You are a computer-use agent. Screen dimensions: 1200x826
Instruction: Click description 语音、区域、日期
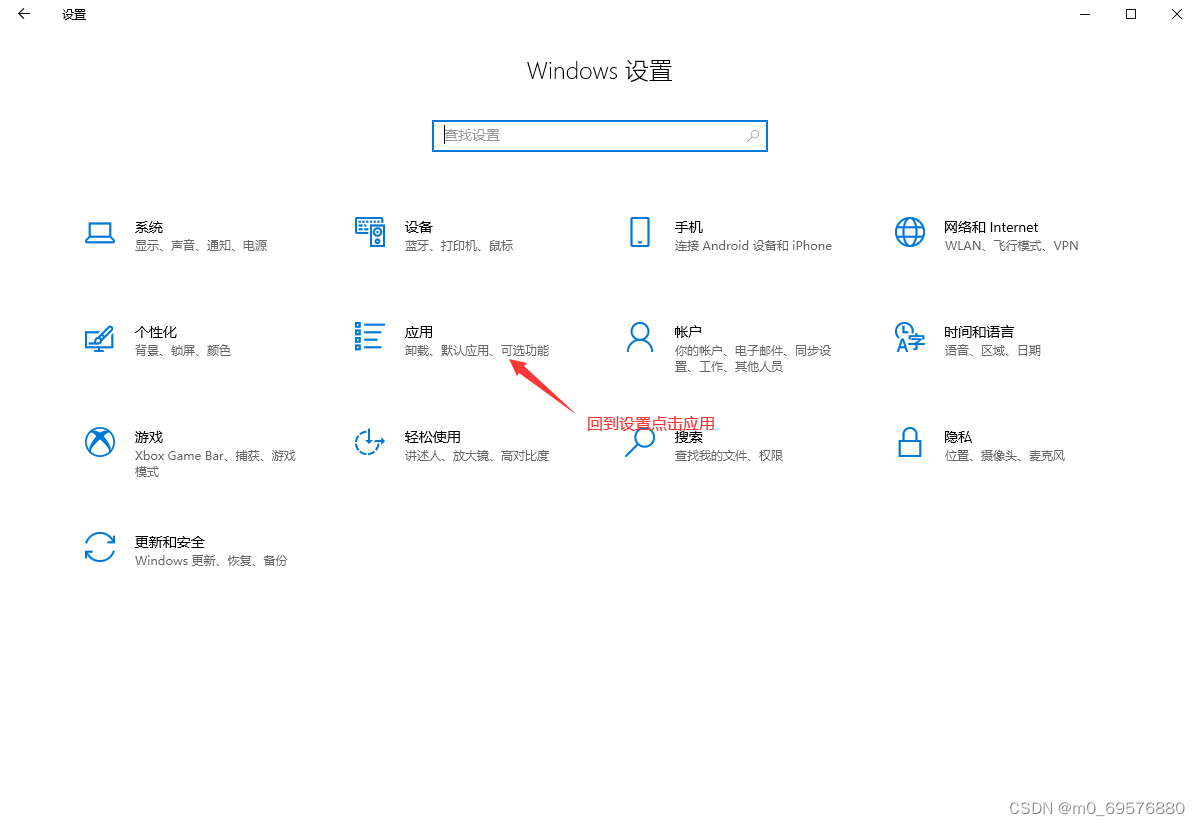click(992, 351)
